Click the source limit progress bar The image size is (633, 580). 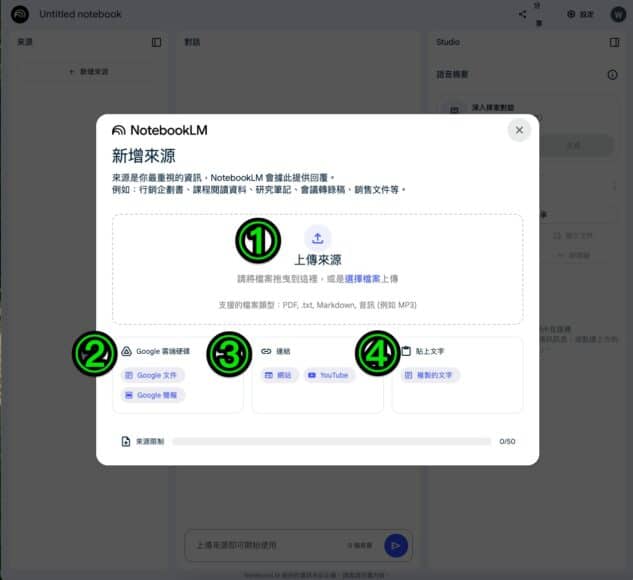coord(331,441)
